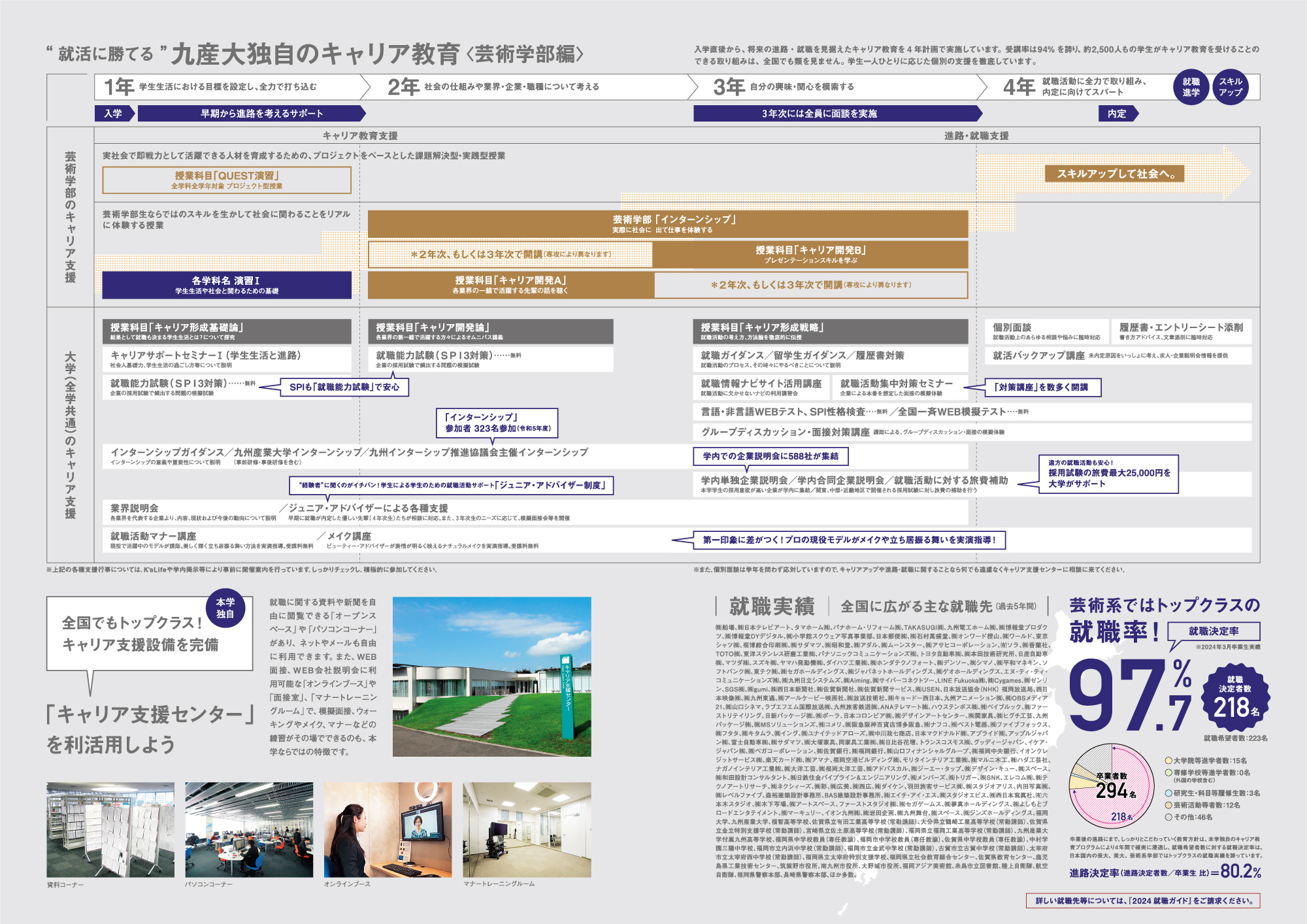Screen dimensions: 1307x924
Task: Click the 卒業者数 294名 pie chart
Action: click(1112, 786)
